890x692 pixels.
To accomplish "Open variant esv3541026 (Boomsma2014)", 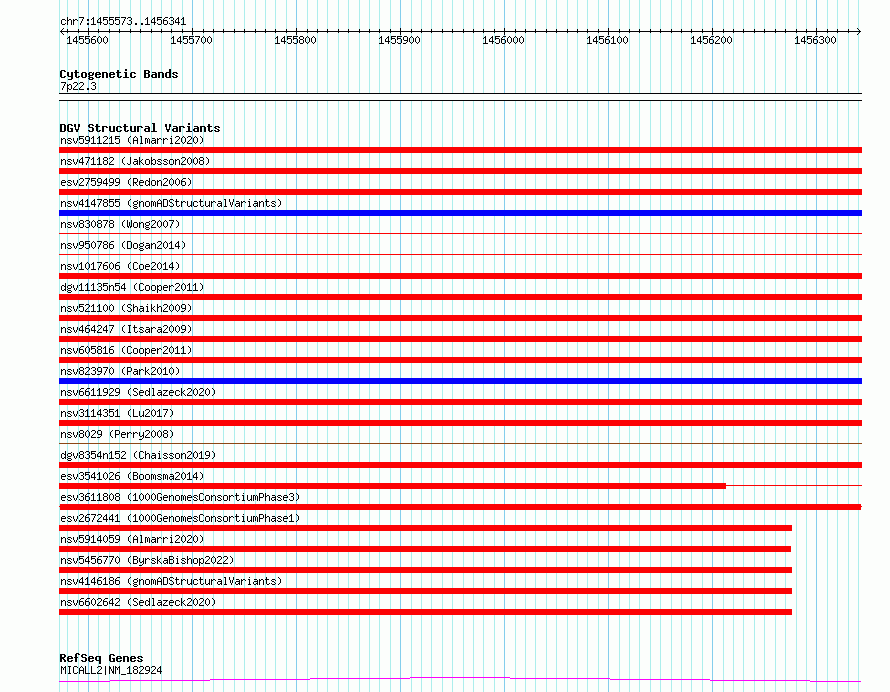I will 132,476.
